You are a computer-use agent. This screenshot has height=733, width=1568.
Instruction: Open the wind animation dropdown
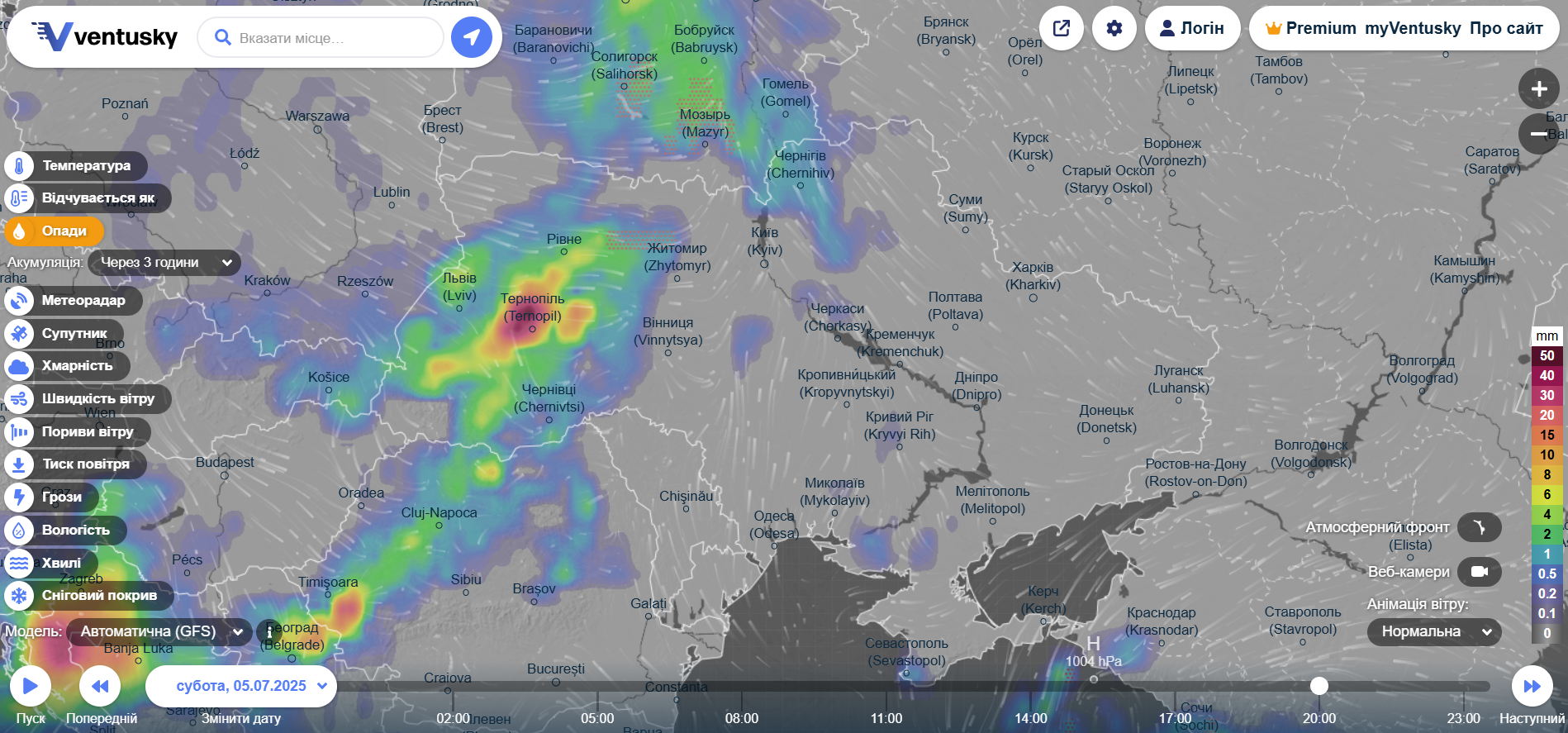(1434, 632)
